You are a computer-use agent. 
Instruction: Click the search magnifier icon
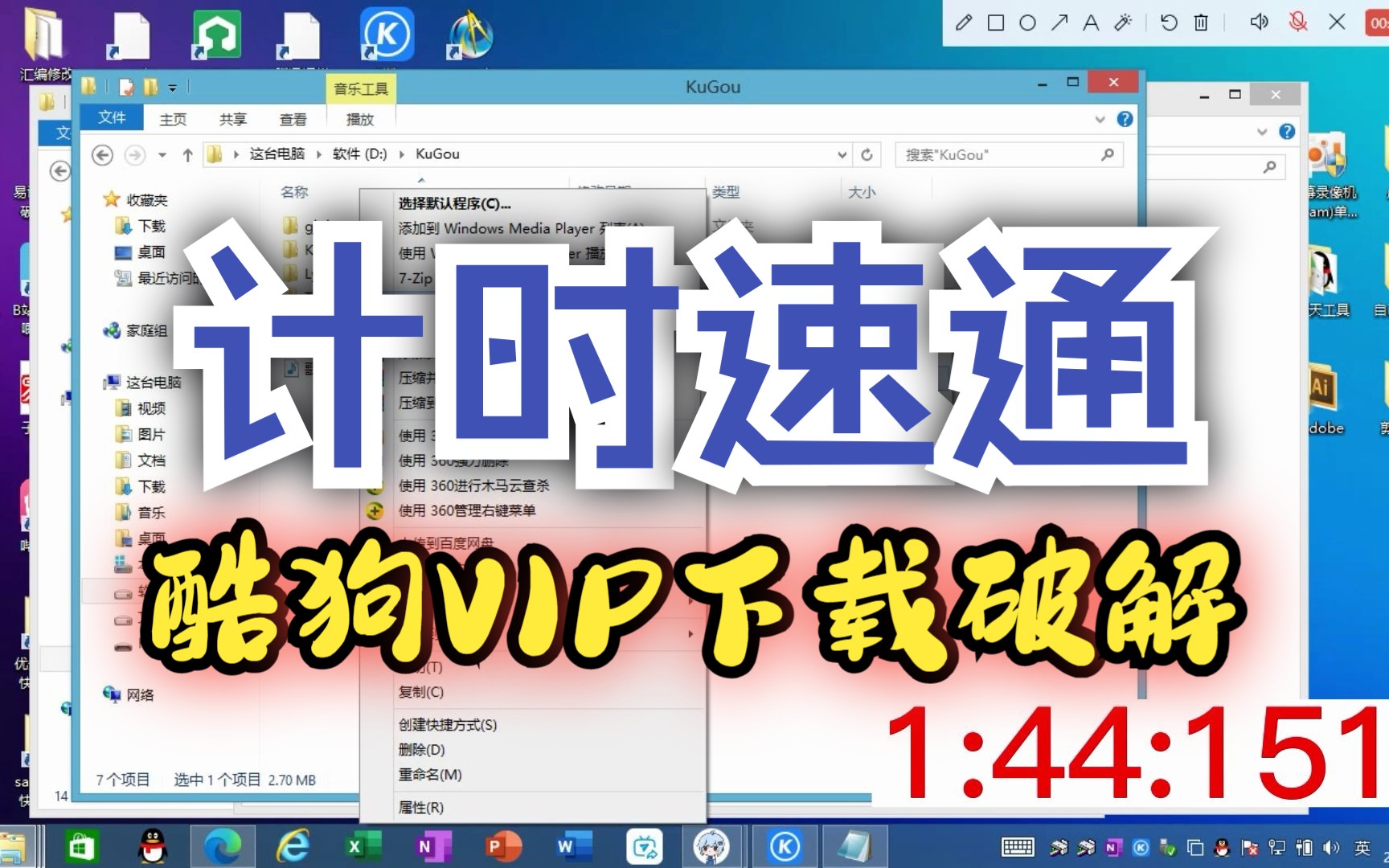coord(1108,154)
